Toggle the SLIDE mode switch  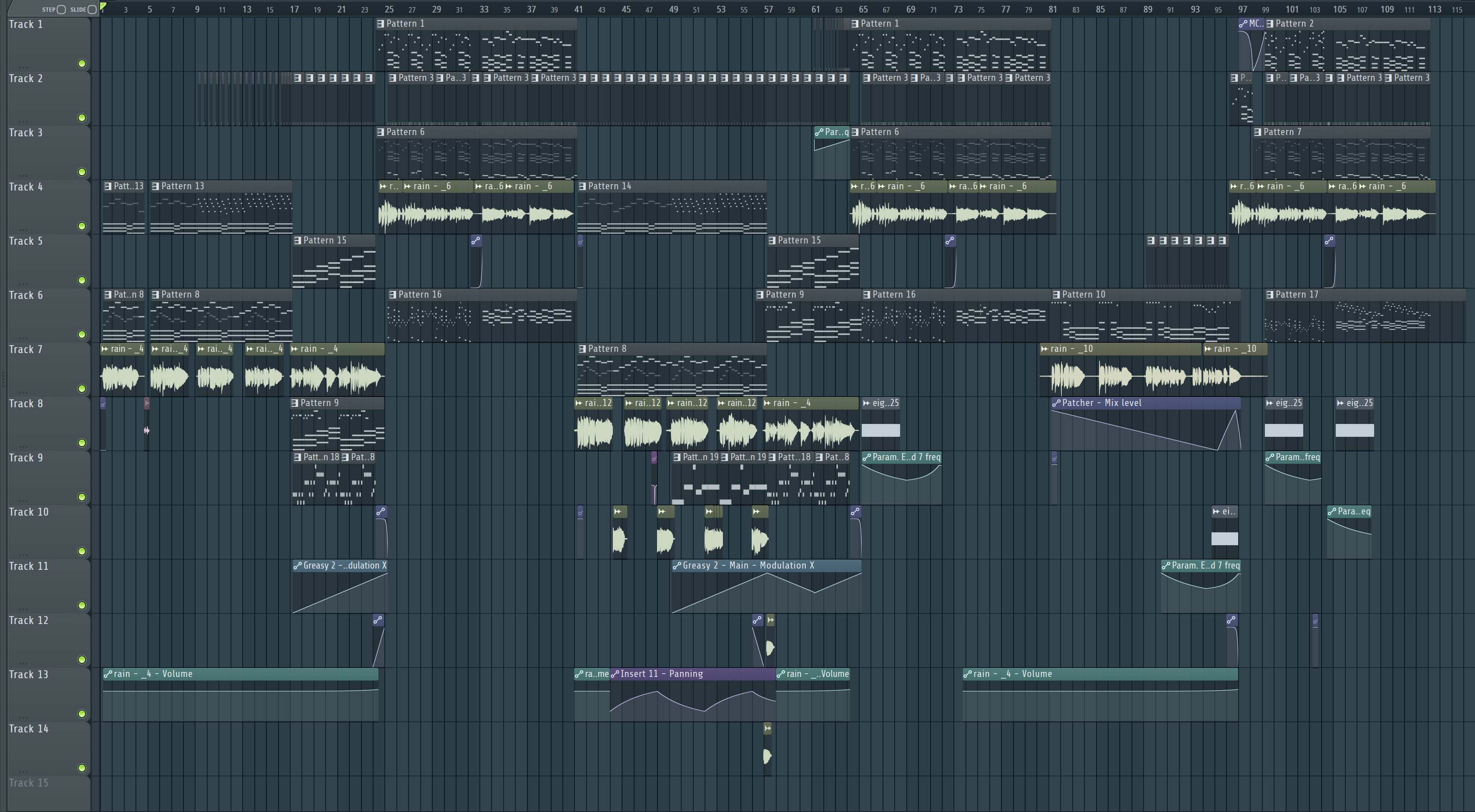click(92, 9)
